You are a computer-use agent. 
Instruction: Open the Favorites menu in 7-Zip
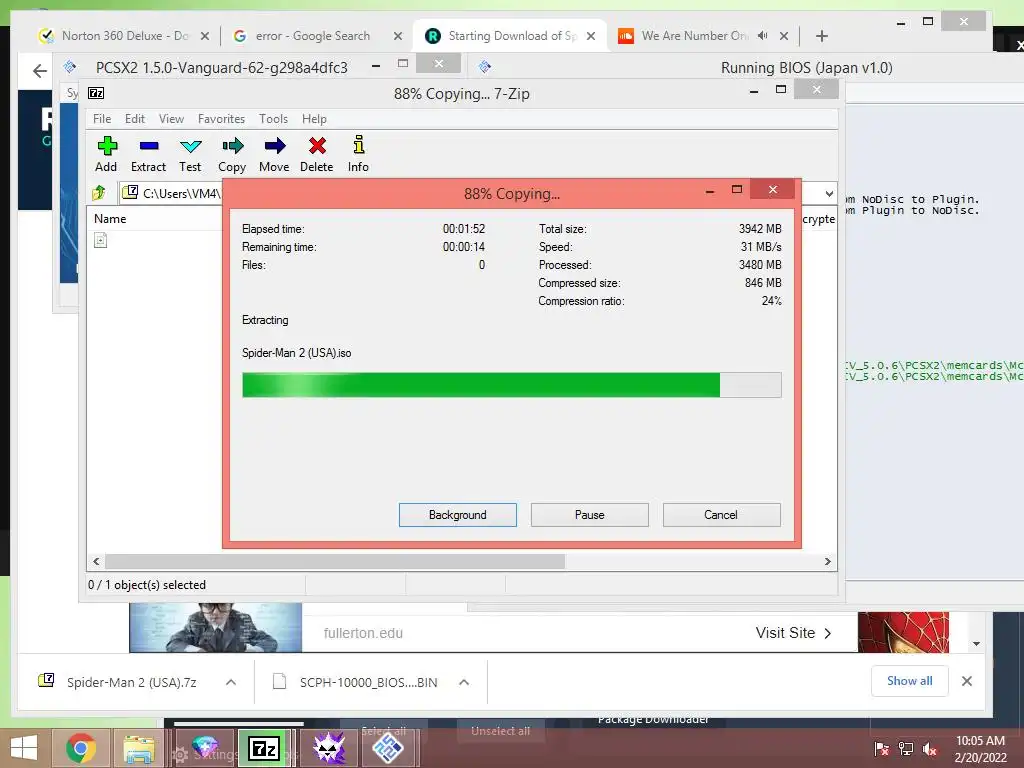coord(221,119)
